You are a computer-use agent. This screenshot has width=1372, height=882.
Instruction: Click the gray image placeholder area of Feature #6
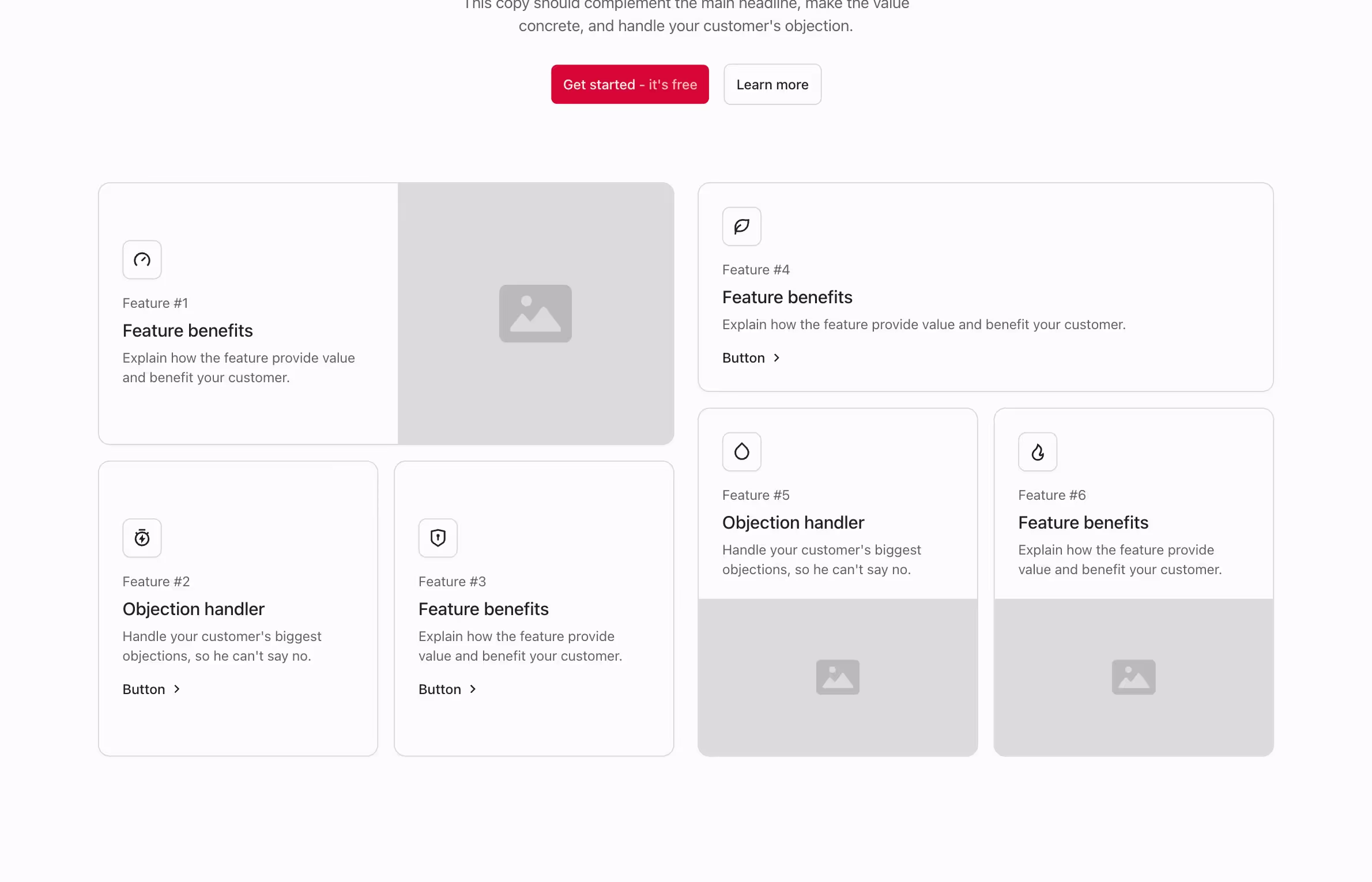coord(1133,677)
